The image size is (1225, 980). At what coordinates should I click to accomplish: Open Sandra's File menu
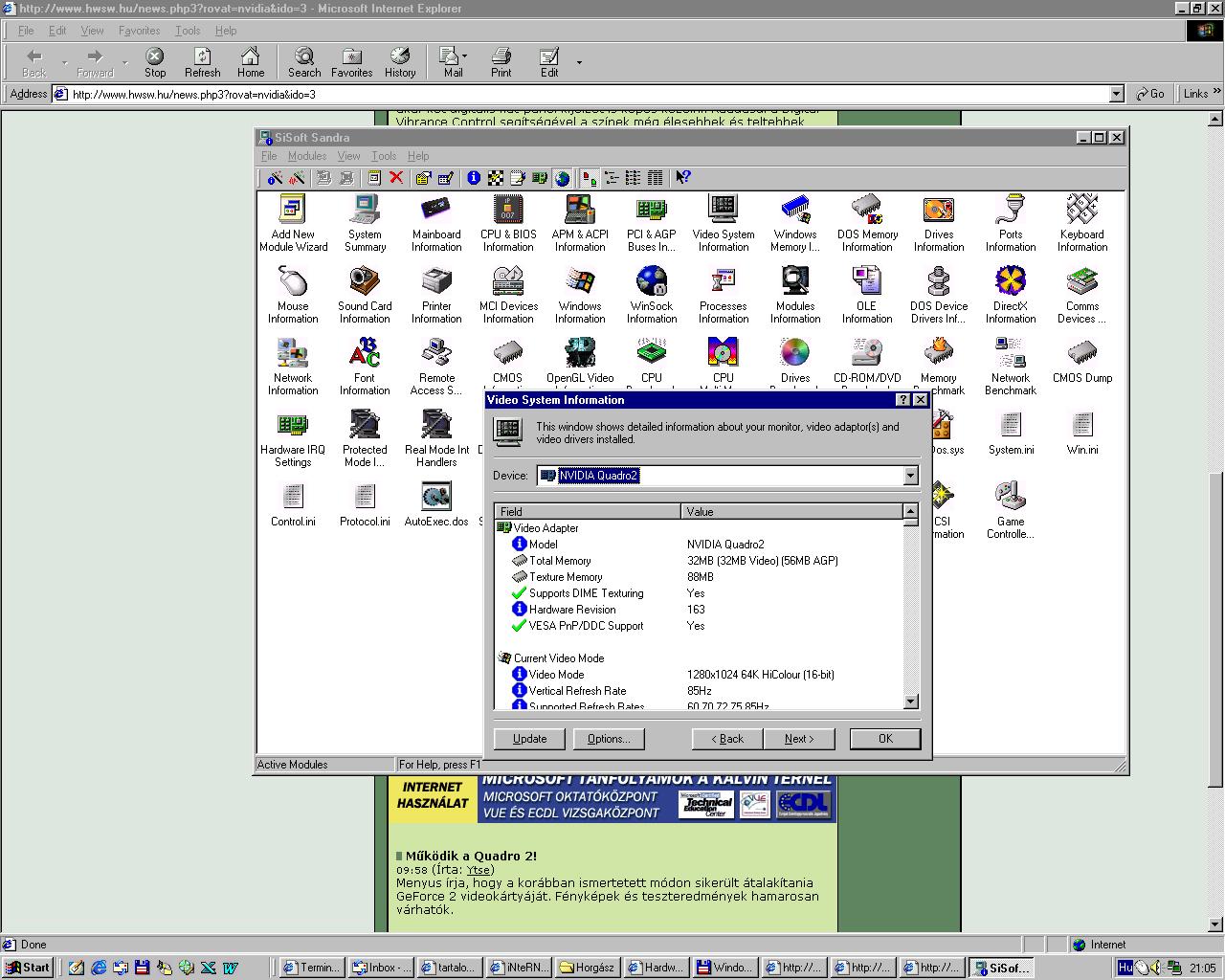point(269,156)
